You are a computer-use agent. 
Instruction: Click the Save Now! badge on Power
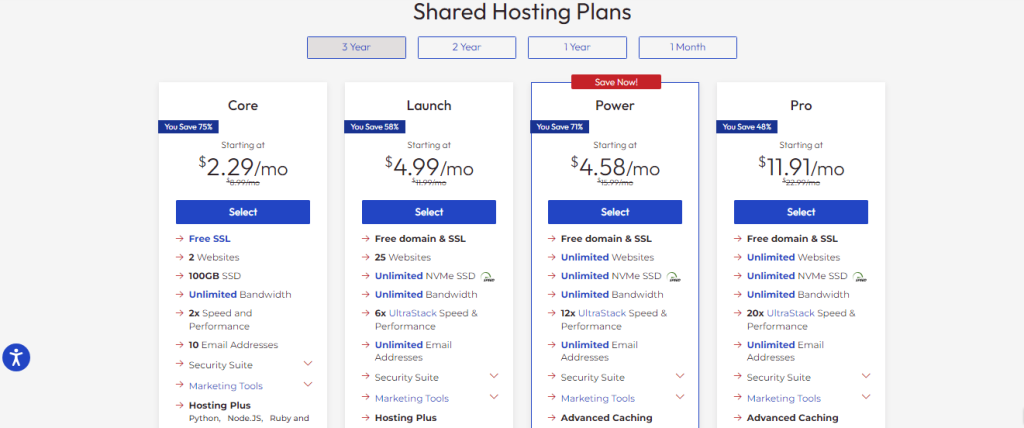[x=615, y=81]
